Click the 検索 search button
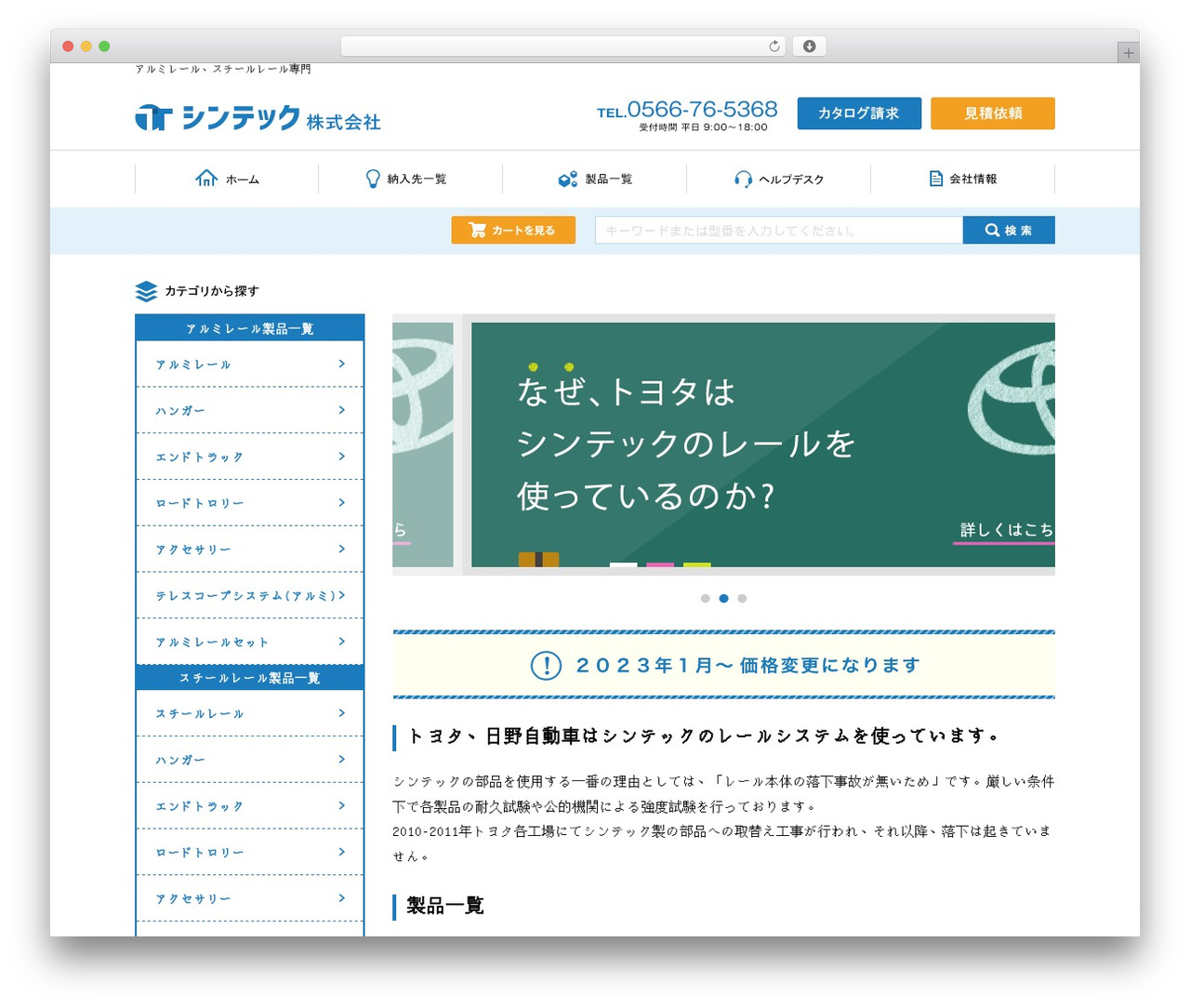This screenshot has height=1008, width=1190. pyautogui.click(x=1009, y=230)
